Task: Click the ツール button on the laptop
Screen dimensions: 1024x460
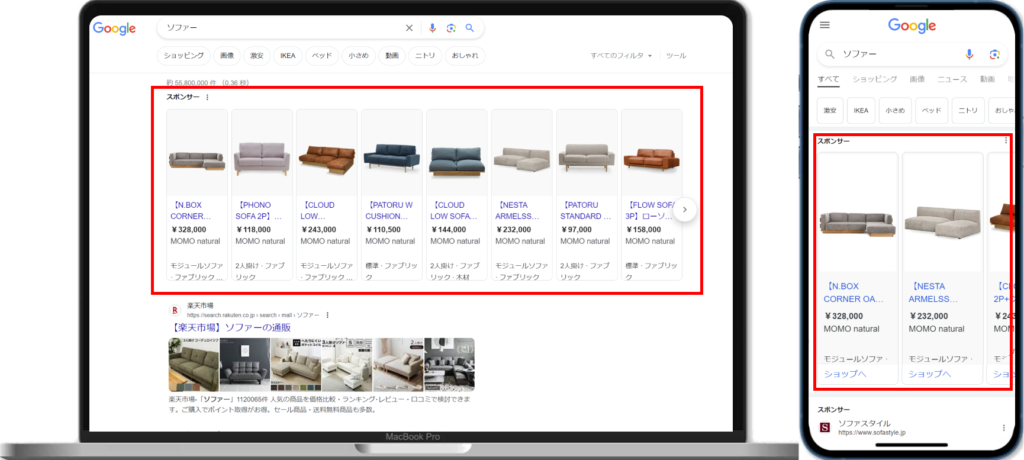Action: pos(676,56)
